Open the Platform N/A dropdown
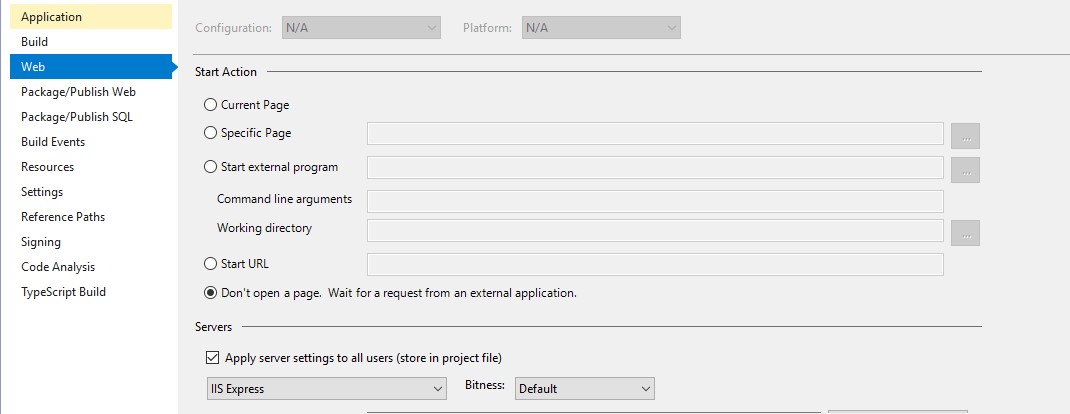 [601, 28]
